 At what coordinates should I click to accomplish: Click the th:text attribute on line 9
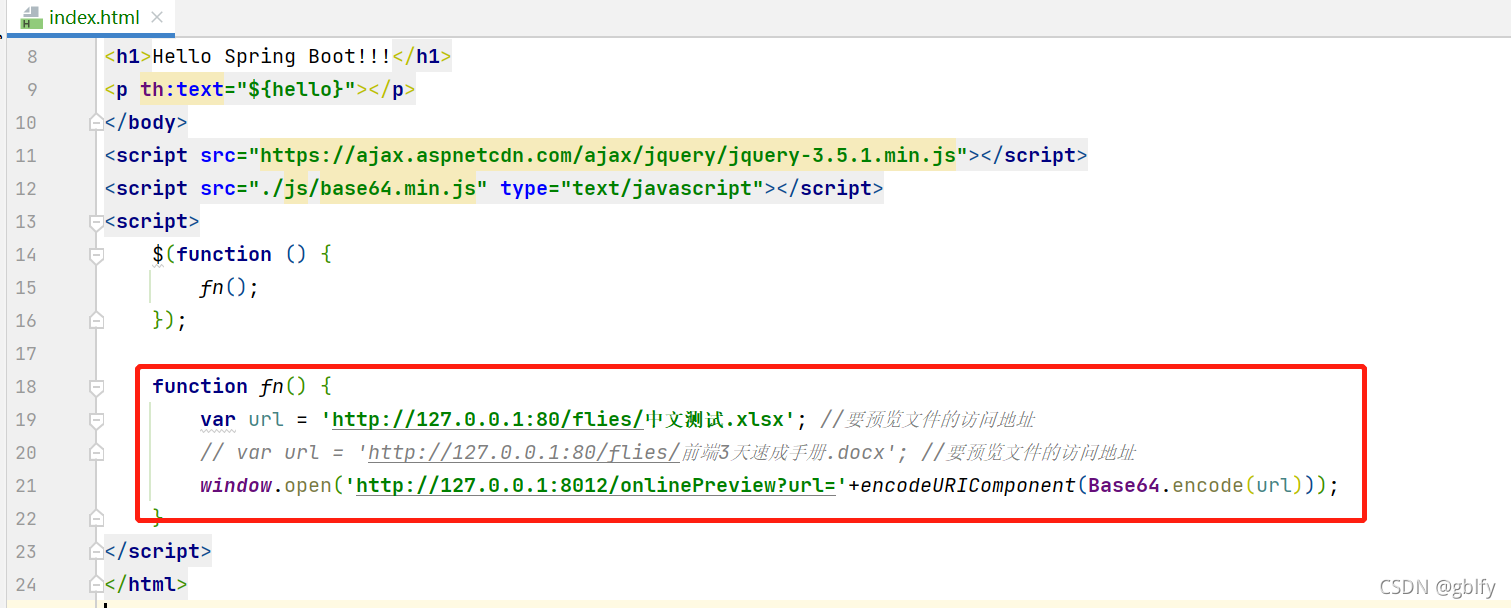pyautogui.click(x=182, y=90)
